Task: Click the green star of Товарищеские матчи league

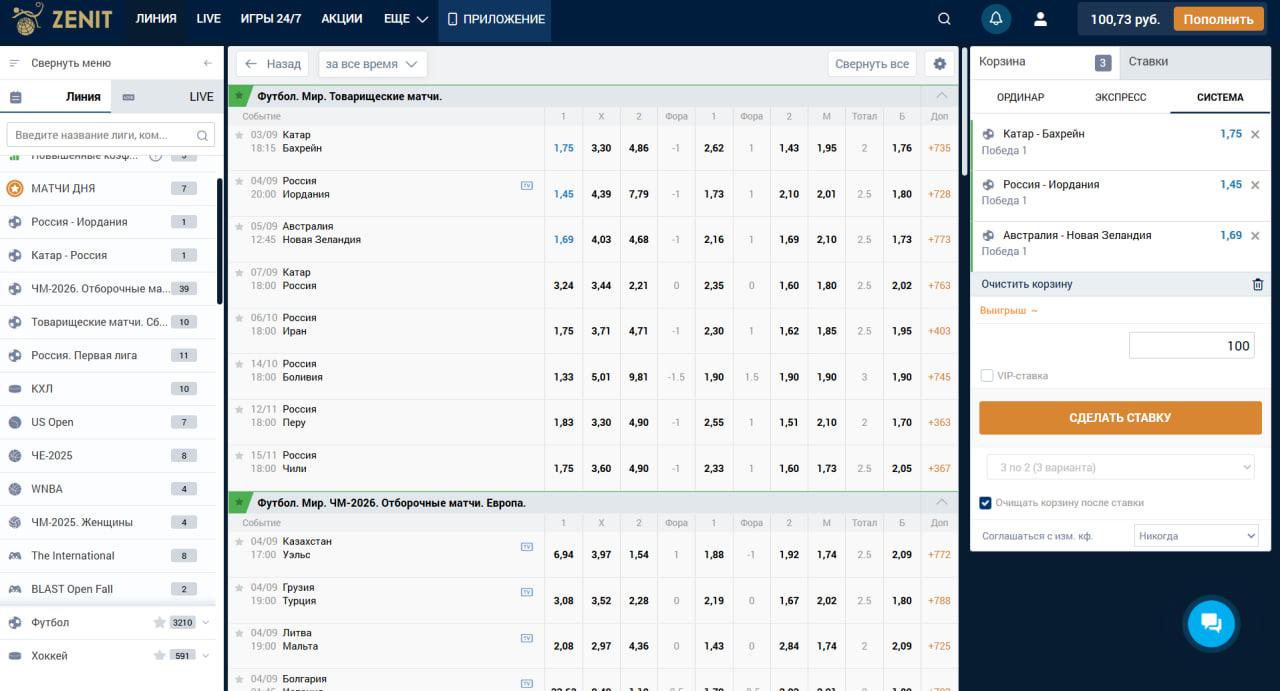Action: tap(239, 96)
